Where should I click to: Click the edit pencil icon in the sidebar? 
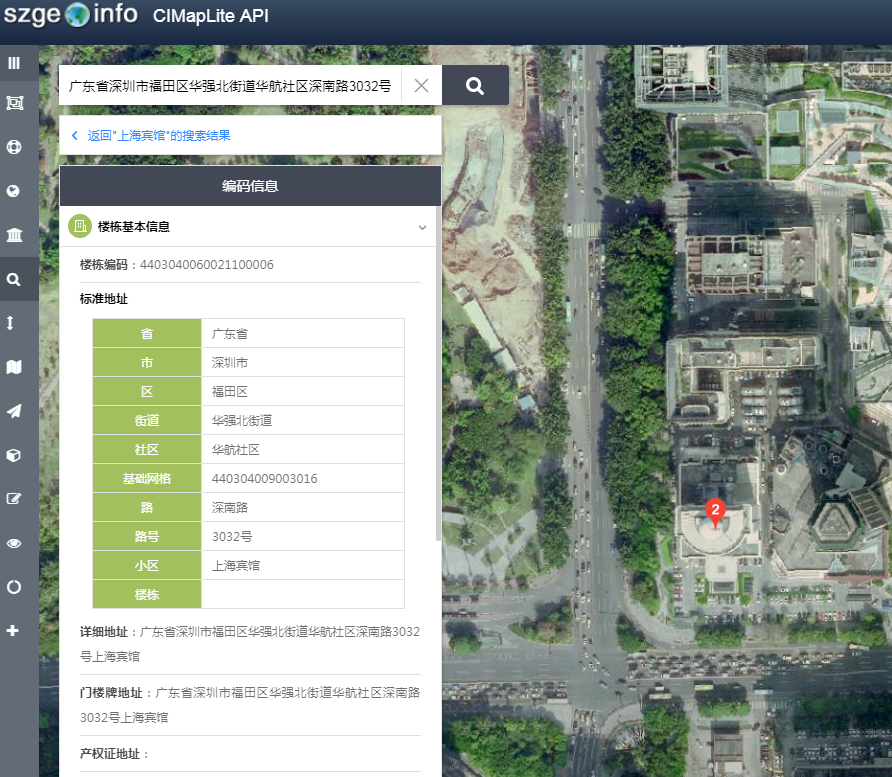point(14,499)
